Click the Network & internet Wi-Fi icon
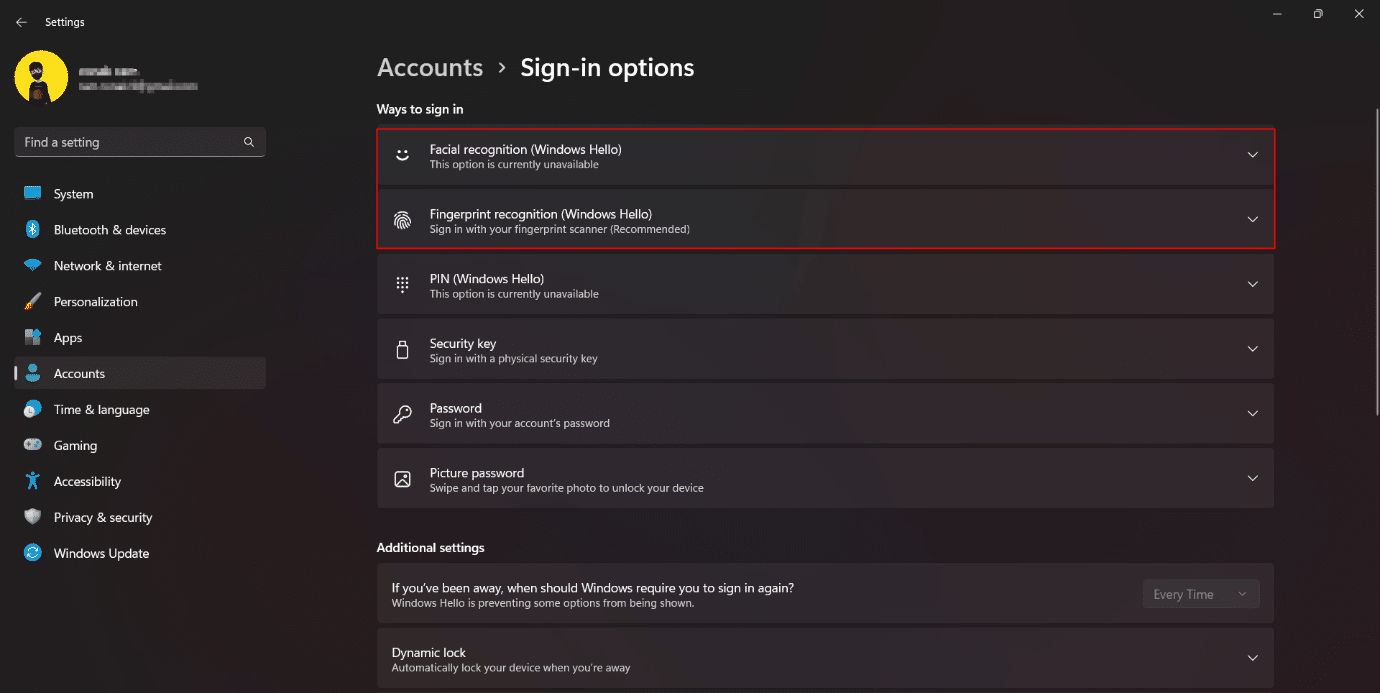This screenshot has width=1380, height=693. (x=33, y=266)
